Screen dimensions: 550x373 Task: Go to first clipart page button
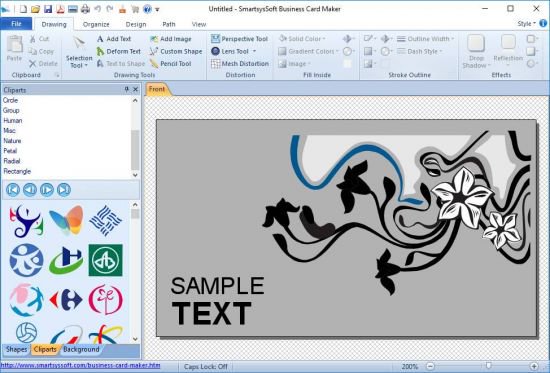coord(13,190)
